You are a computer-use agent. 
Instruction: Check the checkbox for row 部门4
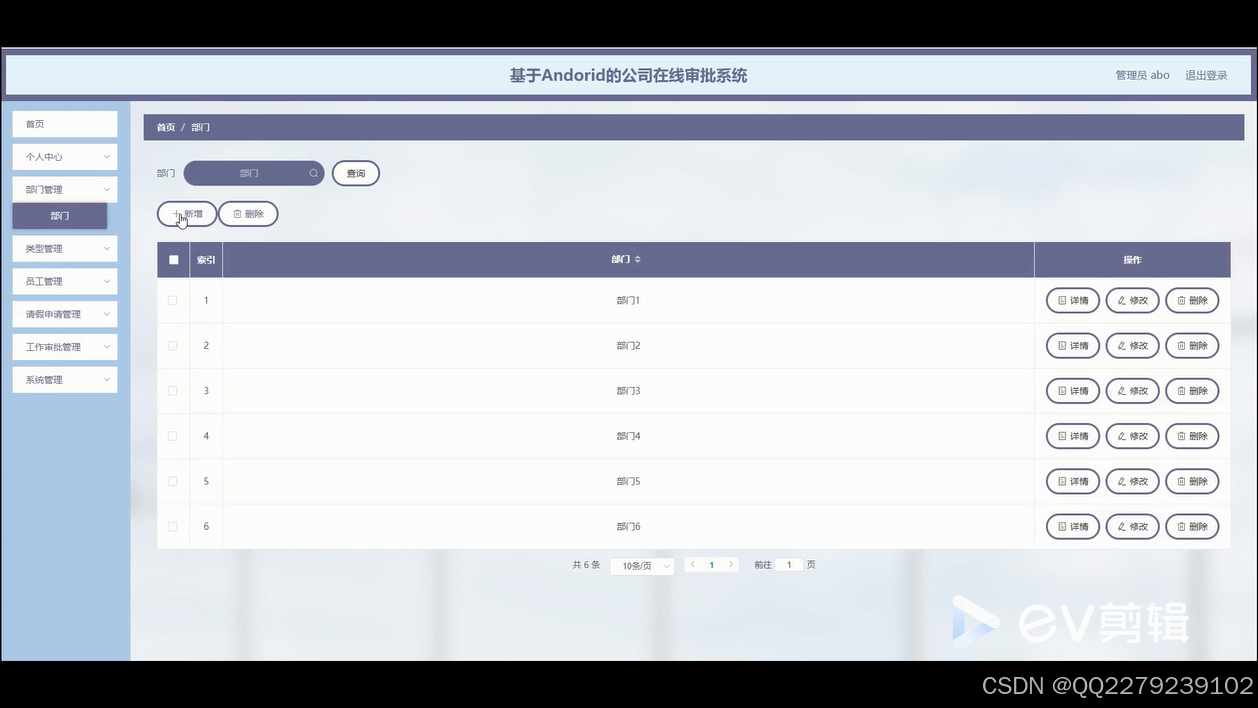click(x=172, y=435)
